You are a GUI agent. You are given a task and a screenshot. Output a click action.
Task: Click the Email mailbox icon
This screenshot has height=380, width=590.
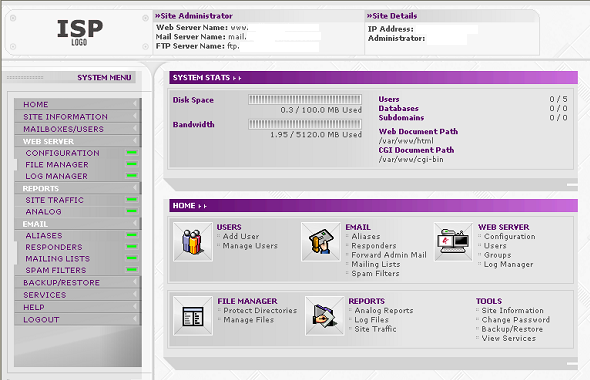pos(321,242)
